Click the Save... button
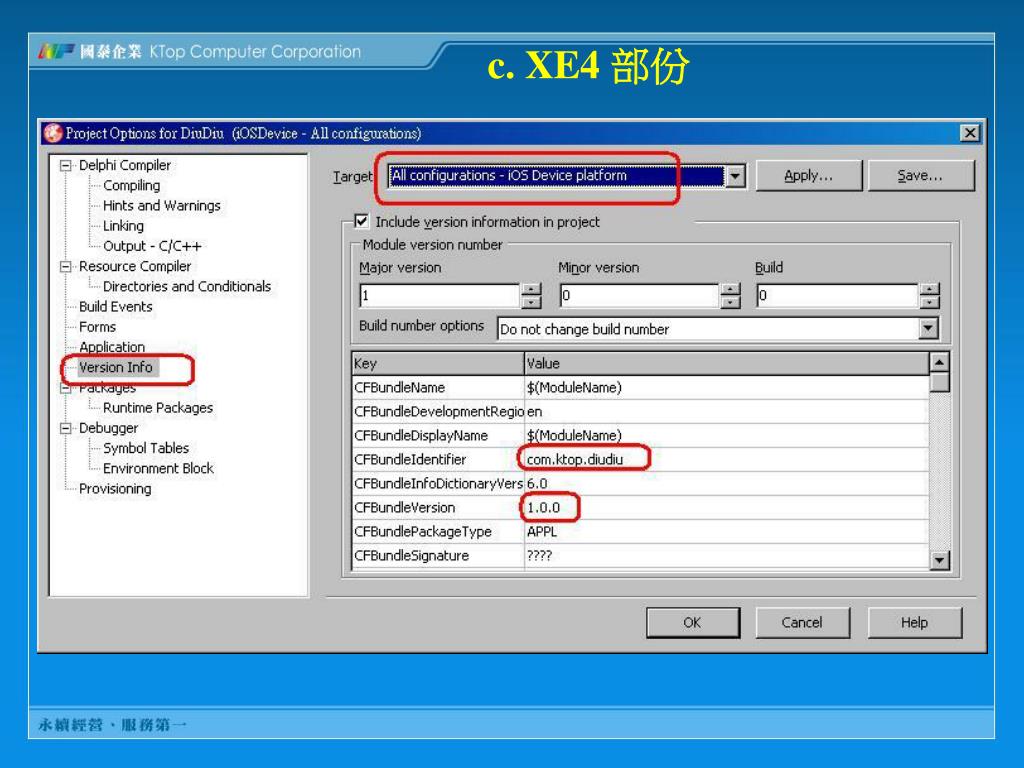 pos(920,176)
